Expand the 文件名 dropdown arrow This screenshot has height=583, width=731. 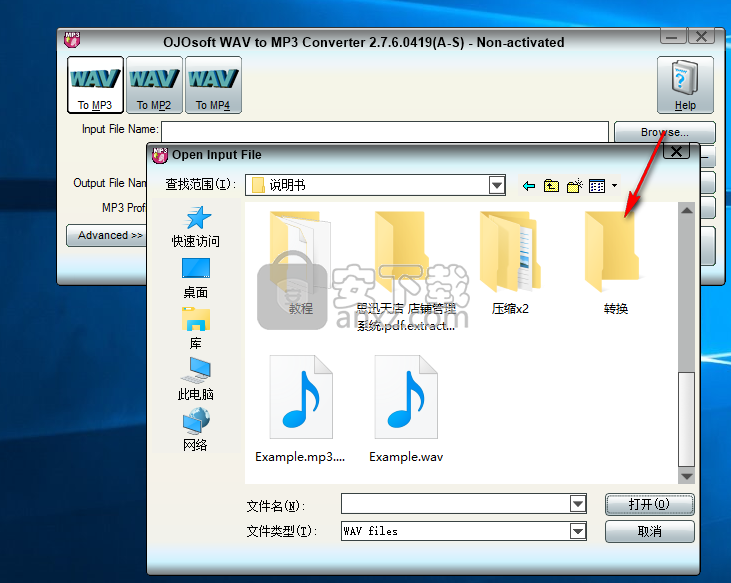point(578,504)
